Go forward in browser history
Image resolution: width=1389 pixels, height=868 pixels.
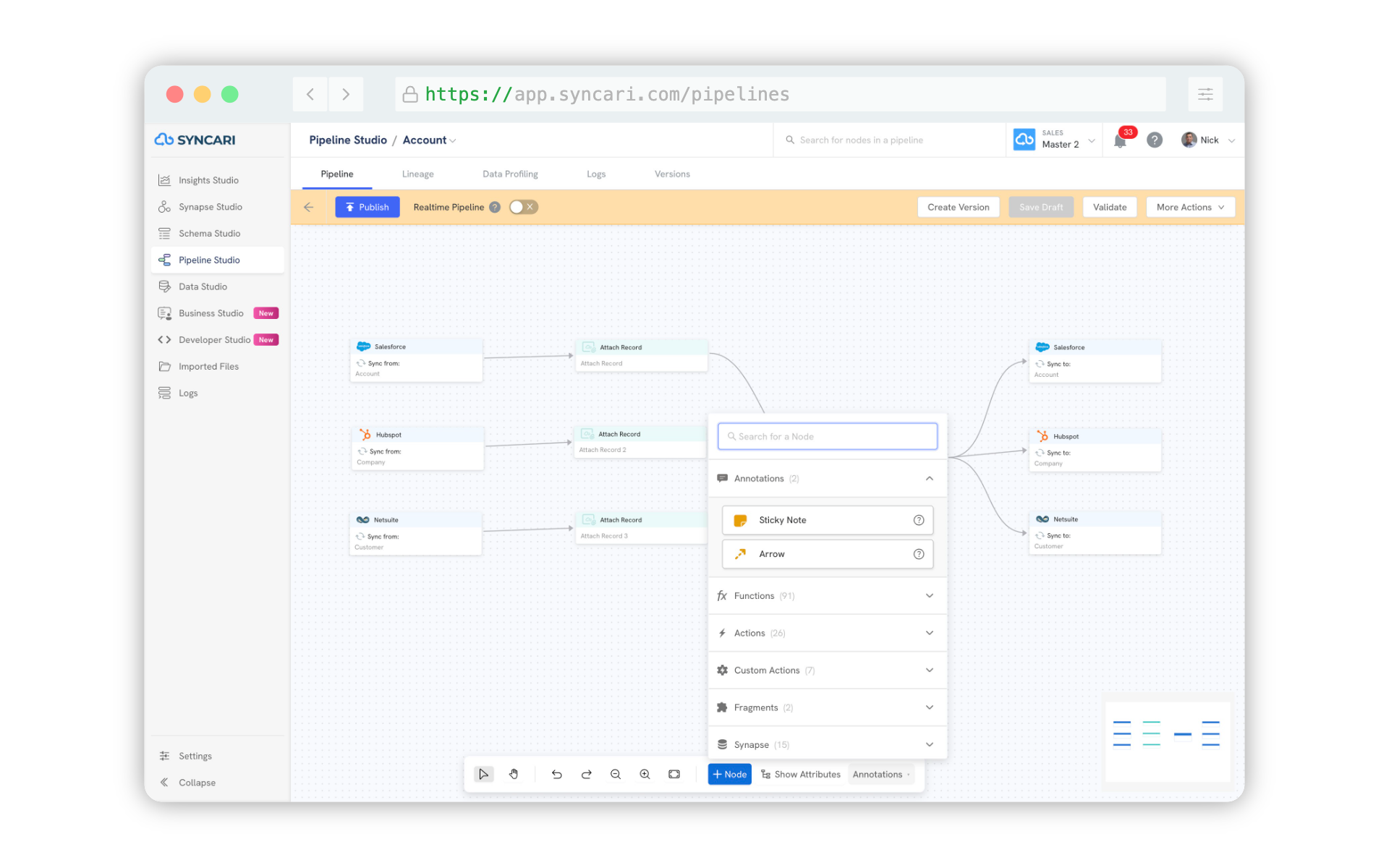coord(346,94)
